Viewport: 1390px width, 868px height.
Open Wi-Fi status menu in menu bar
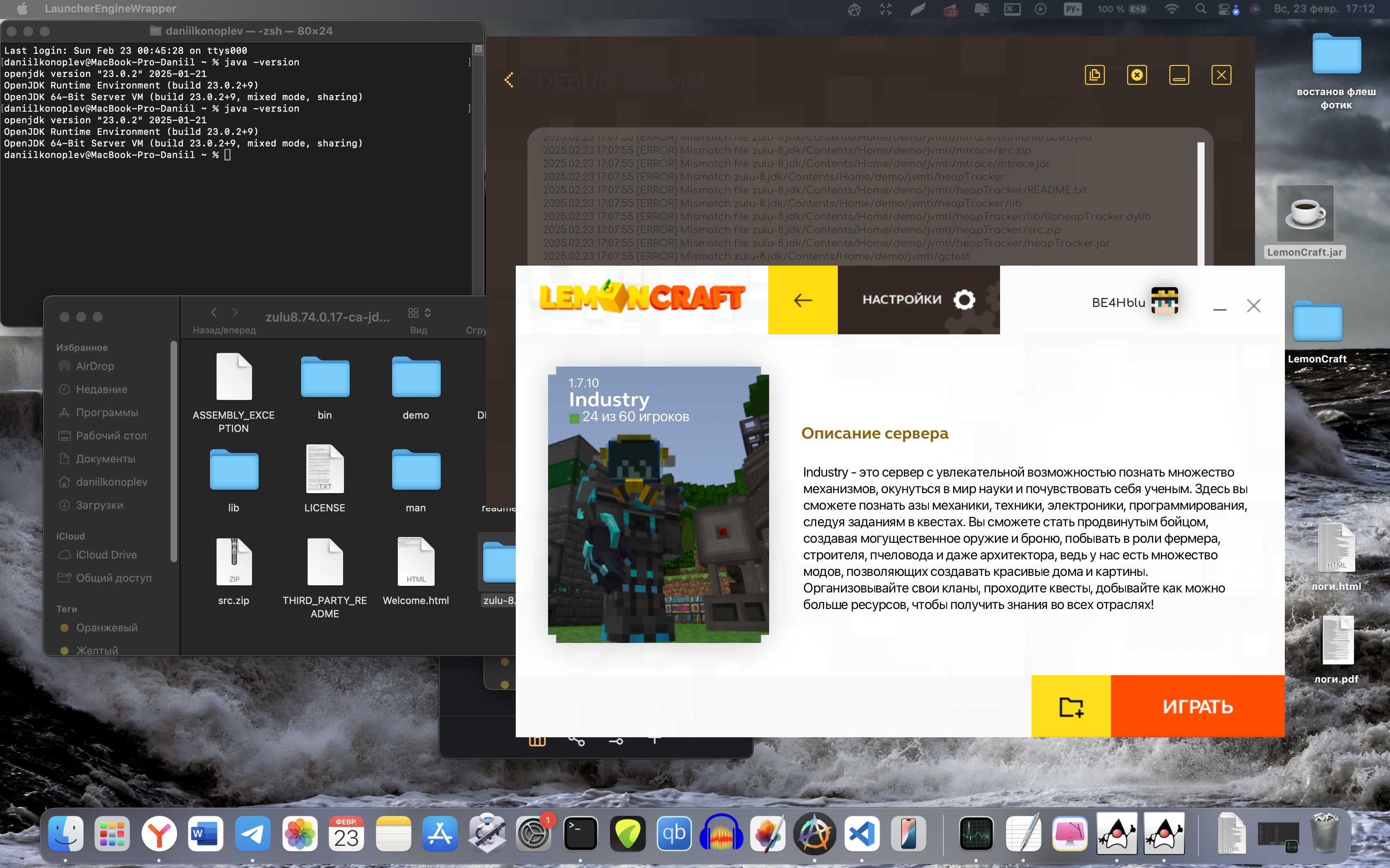click(1171, 9)
